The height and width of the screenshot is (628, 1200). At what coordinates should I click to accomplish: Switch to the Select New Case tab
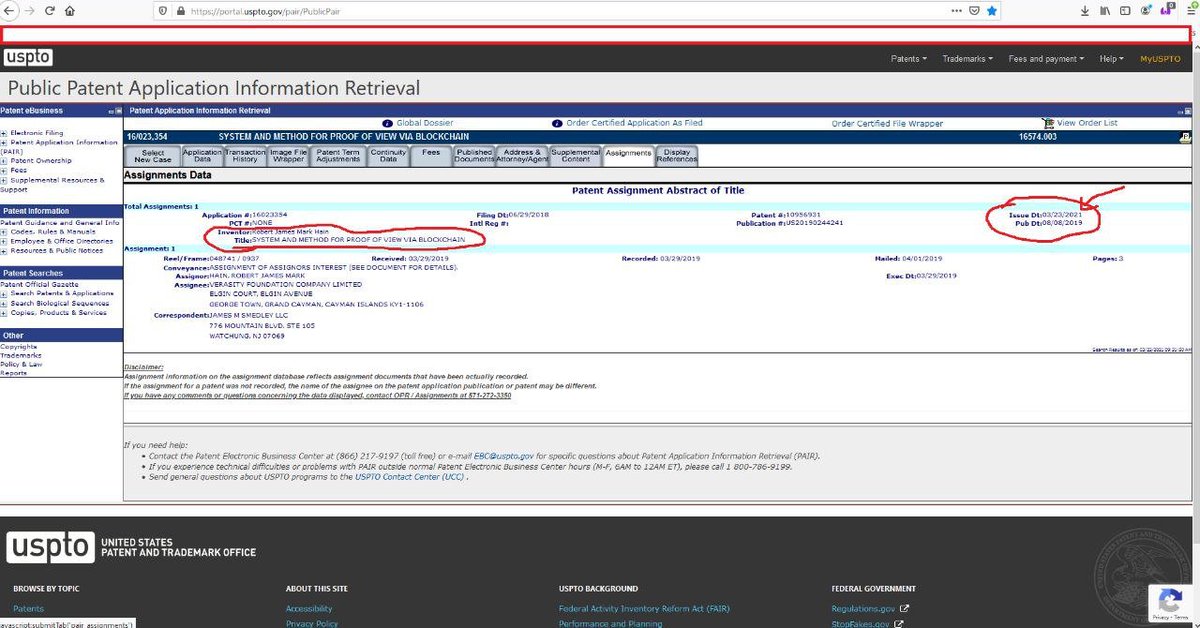click(152, 156)
